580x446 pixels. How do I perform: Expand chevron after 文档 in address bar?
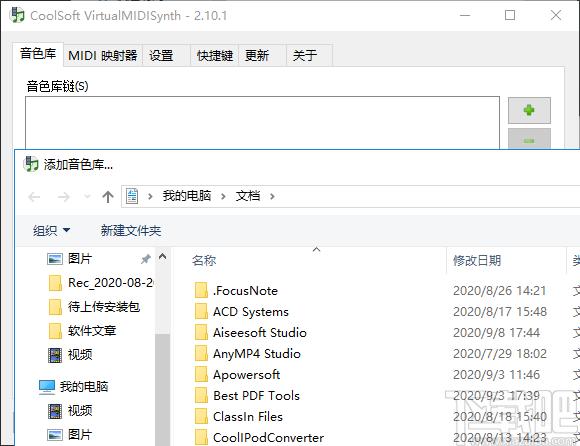(272, 196)
